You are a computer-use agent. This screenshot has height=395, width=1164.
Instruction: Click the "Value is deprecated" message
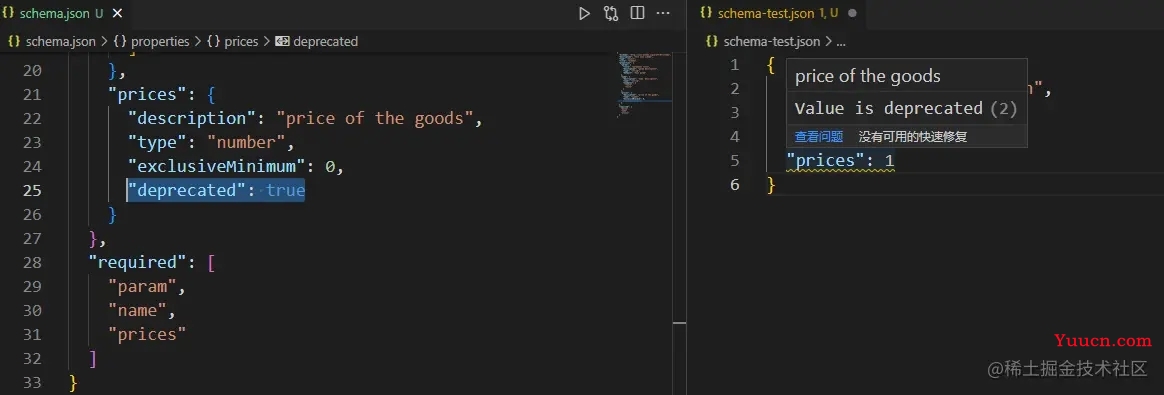(x=889, y=108)
